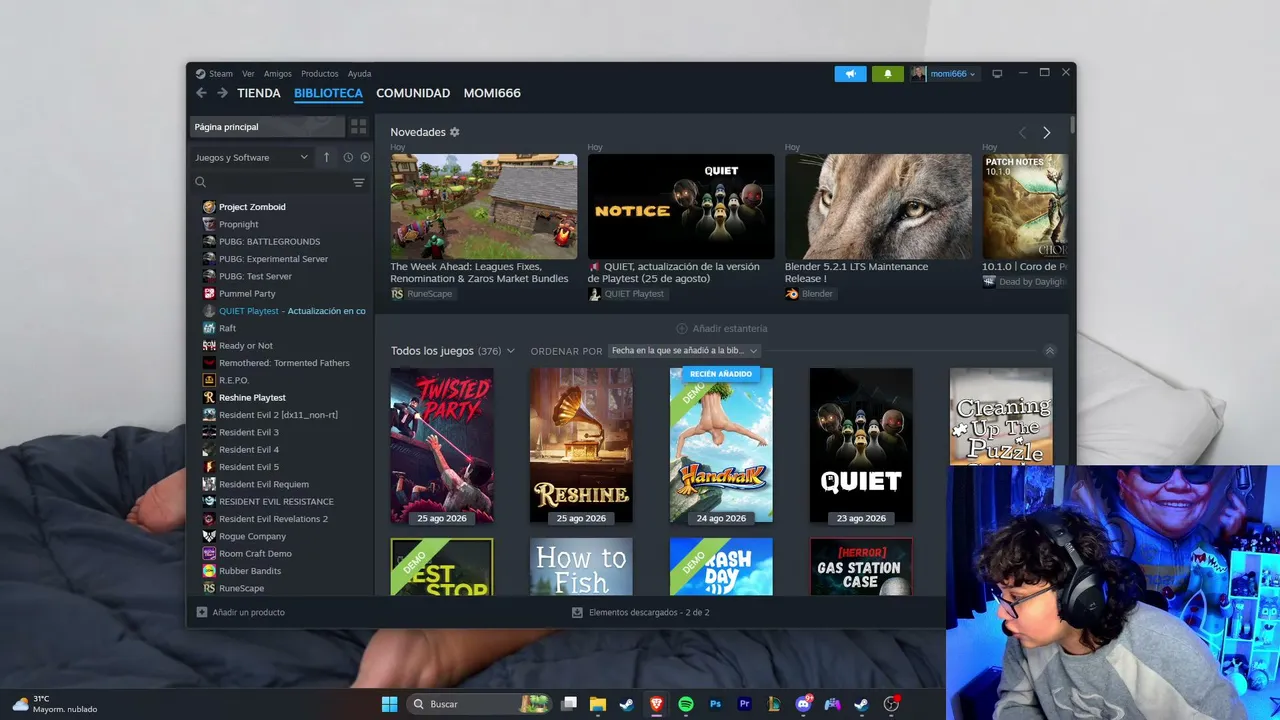
Task: Open the collections grid view icon
Action: click(x=358, y=127)
